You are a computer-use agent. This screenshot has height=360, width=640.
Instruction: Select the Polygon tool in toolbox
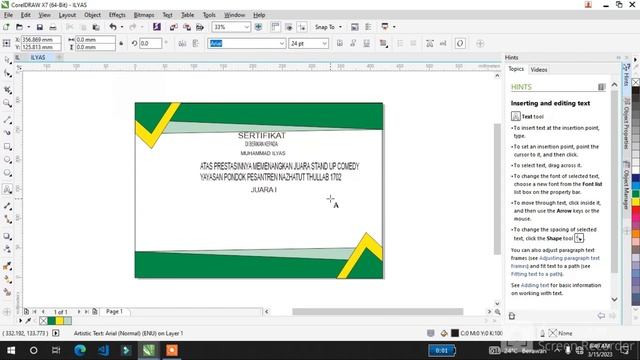(x=7, y=173)
